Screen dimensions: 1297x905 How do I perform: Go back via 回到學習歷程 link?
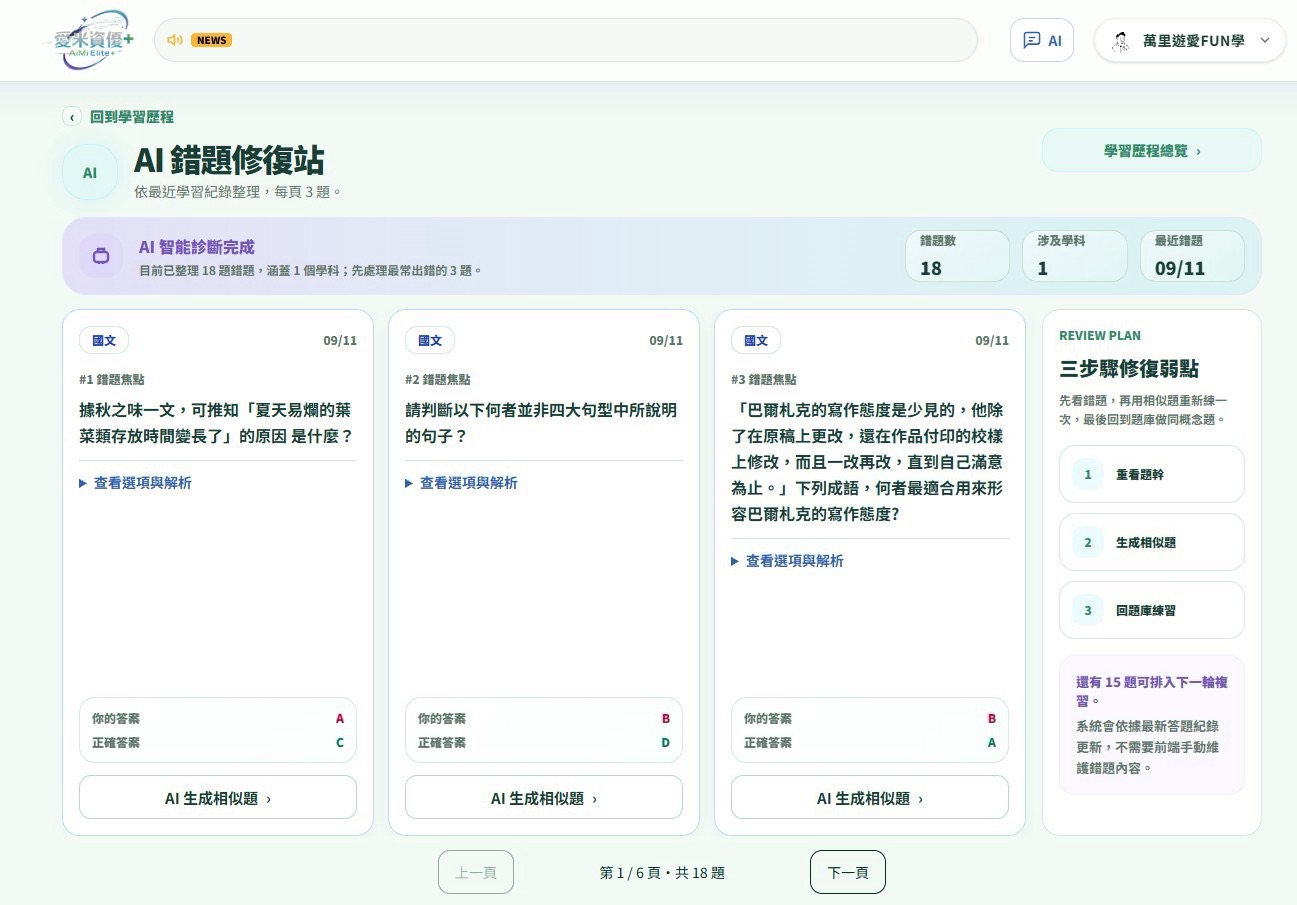[x=132, y=117]
